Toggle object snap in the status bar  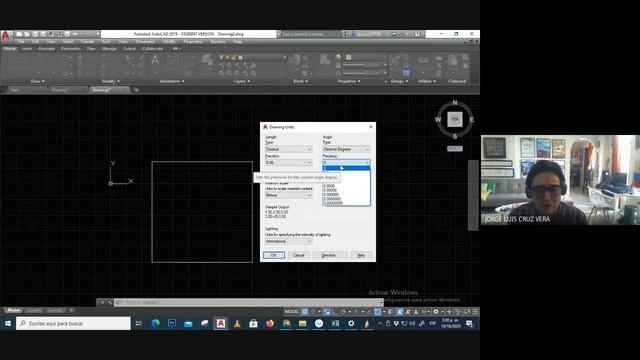click(378, 312)
